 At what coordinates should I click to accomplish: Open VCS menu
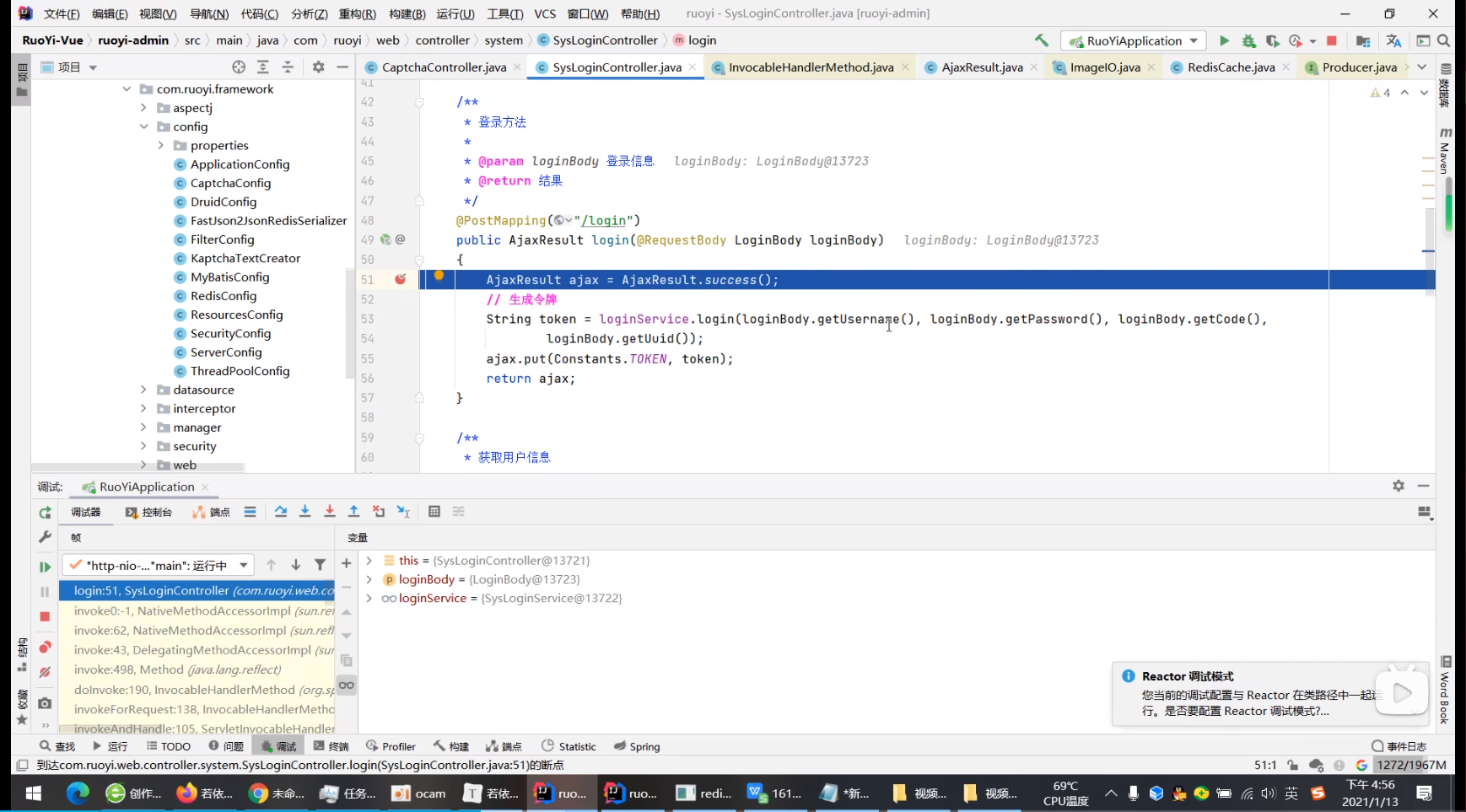(x=545, y=13)
